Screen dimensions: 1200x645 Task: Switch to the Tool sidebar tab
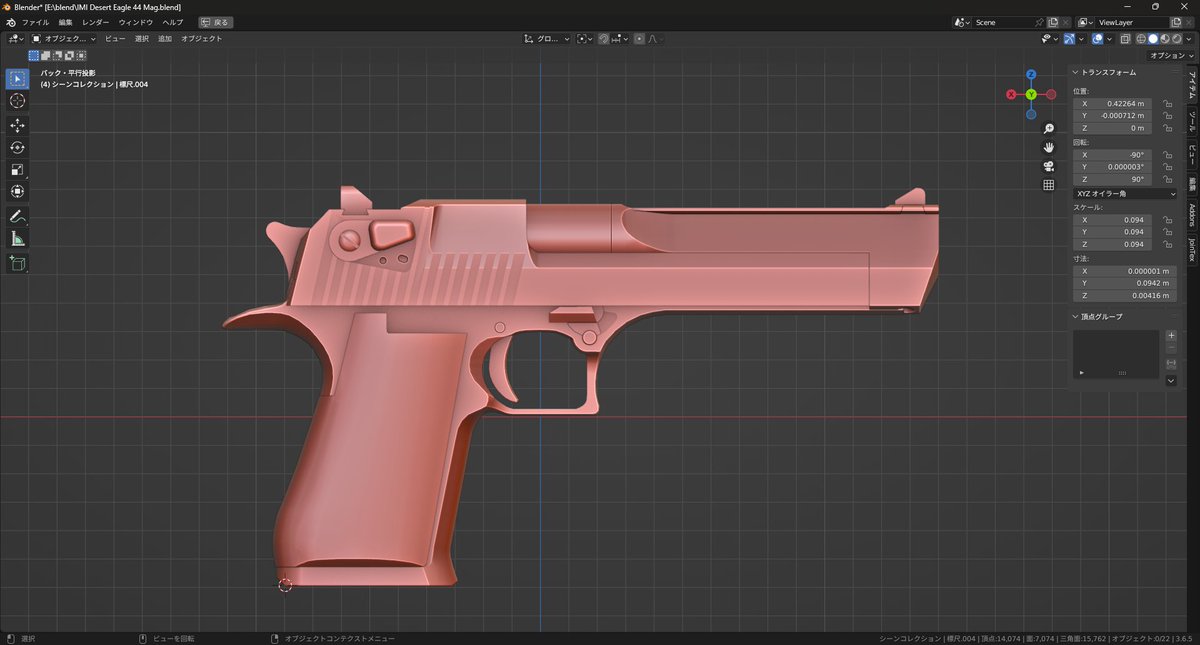pos(1192,122)
